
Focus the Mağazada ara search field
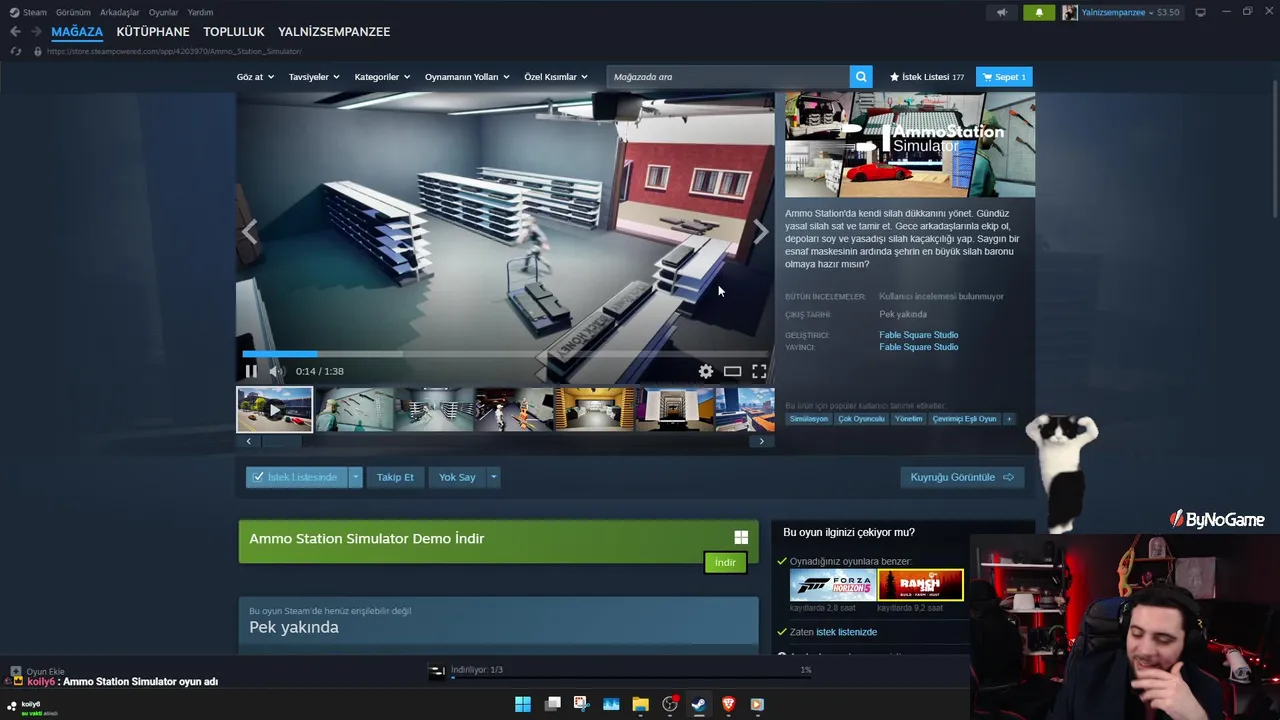click(x=728, y=77)
